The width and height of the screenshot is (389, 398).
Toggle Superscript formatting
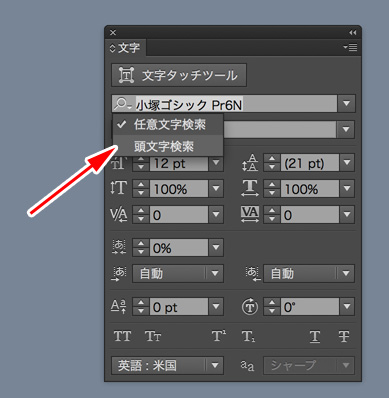point(219,336)
